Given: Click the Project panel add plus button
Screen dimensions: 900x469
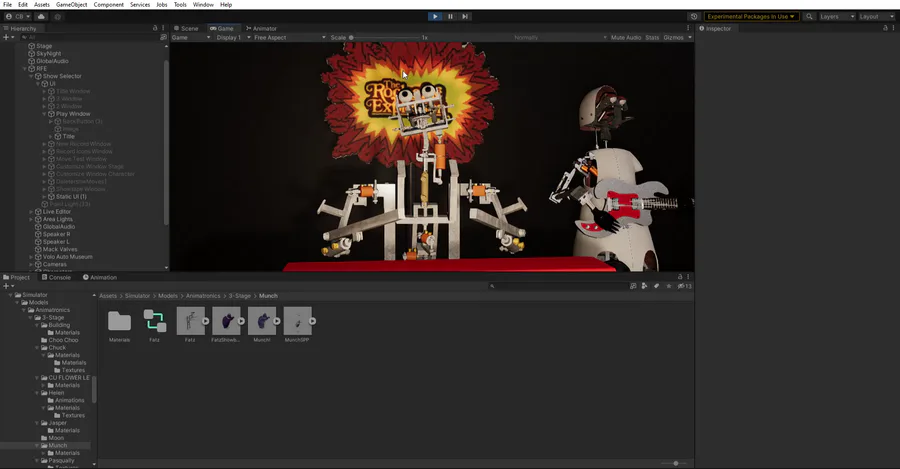Looking at the screenshot, I should coord(8,286).
